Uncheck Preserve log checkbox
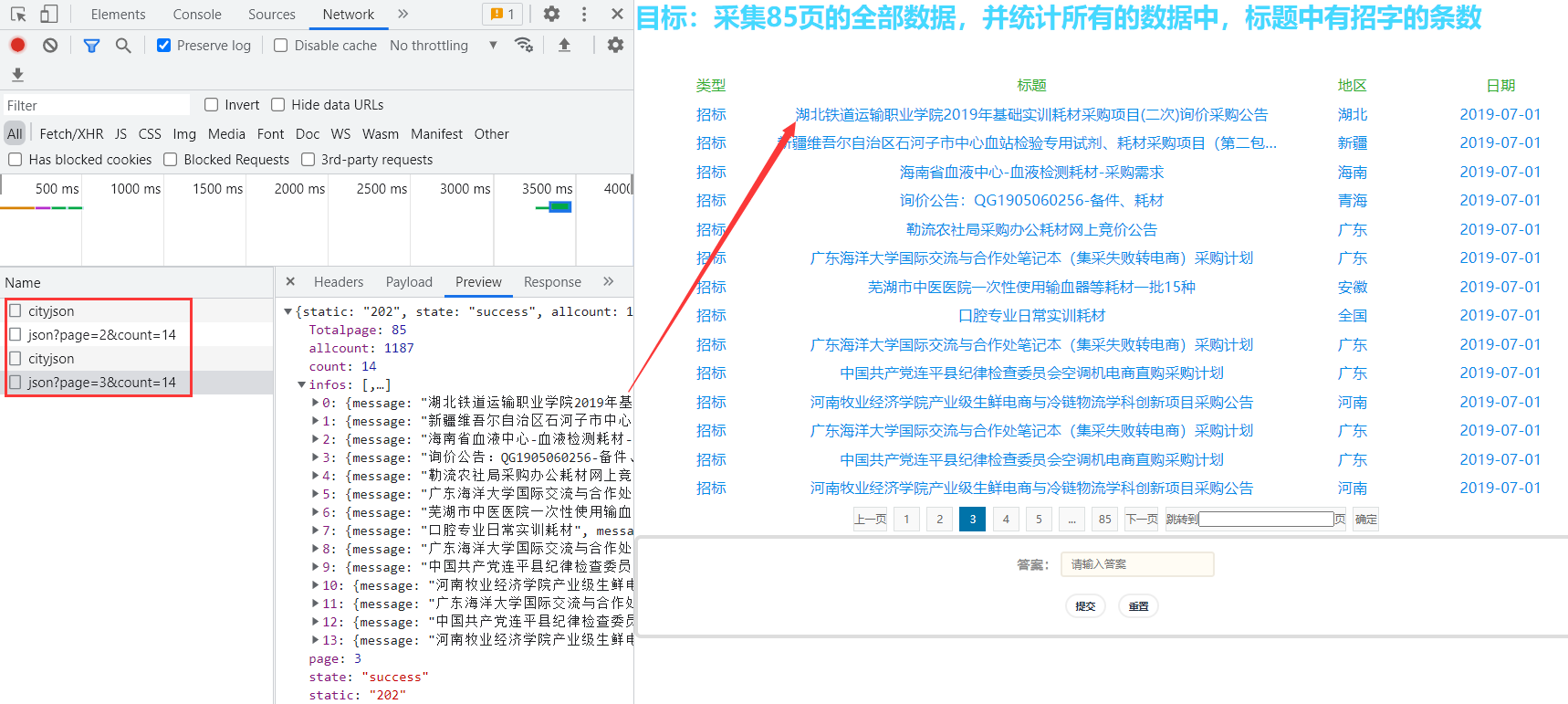The height and width of the screenshot is (704, 1568). coord(164,46)
